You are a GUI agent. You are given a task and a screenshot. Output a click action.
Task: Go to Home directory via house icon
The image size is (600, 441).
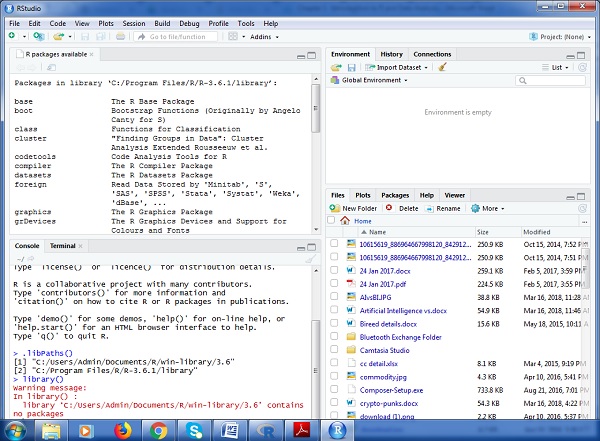point(345,220)
